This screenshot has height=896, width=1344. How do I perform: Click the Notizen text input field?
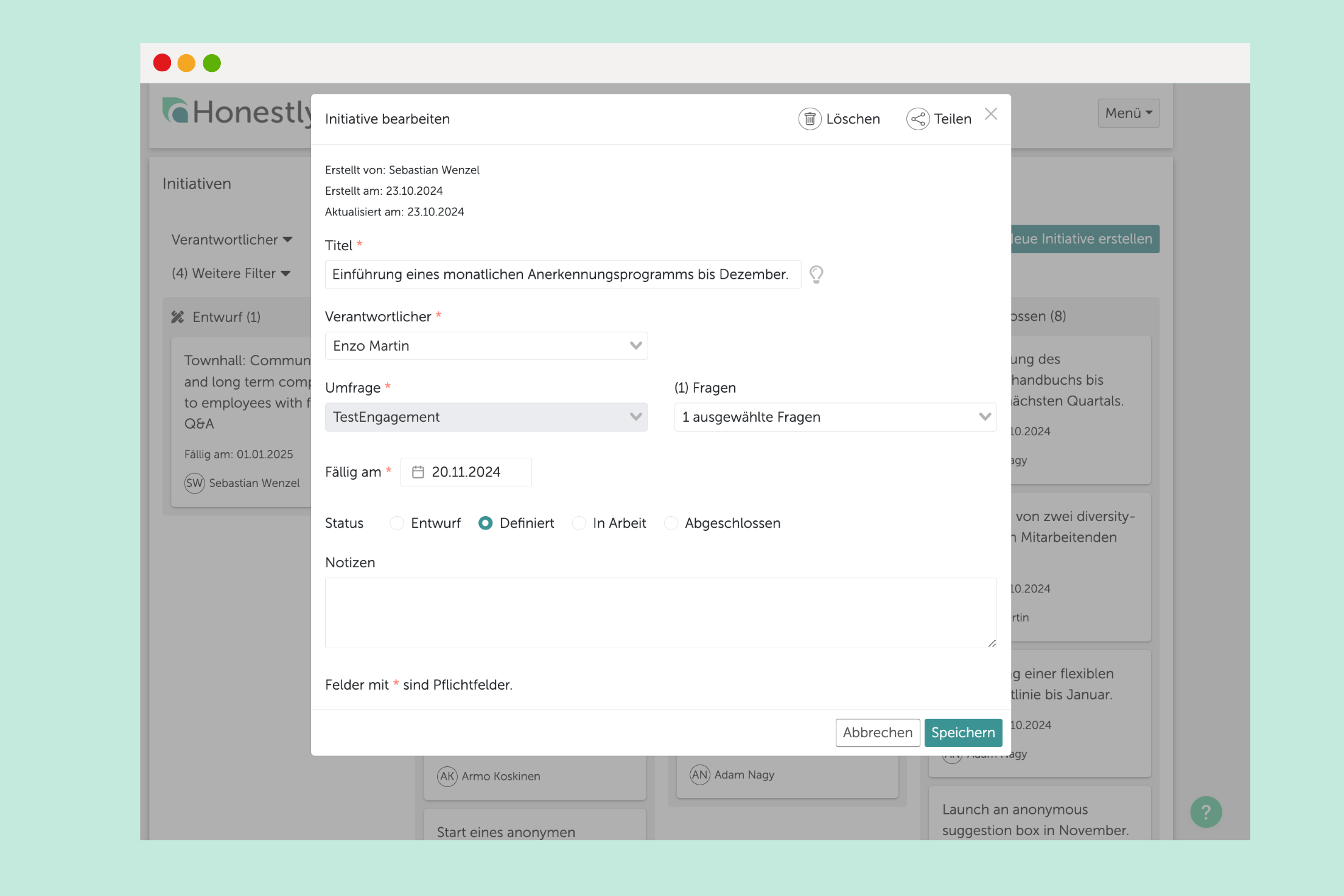(x=660, y=611)
